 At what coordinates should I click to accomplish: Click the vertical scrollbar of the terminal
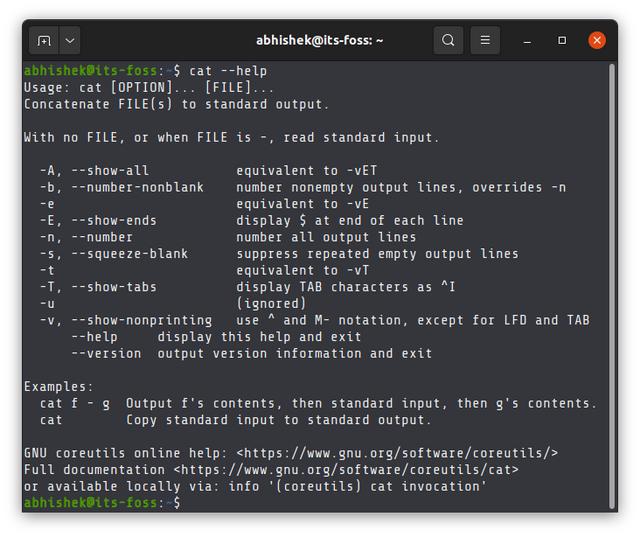pyautogui.click(x=611, y=286)
